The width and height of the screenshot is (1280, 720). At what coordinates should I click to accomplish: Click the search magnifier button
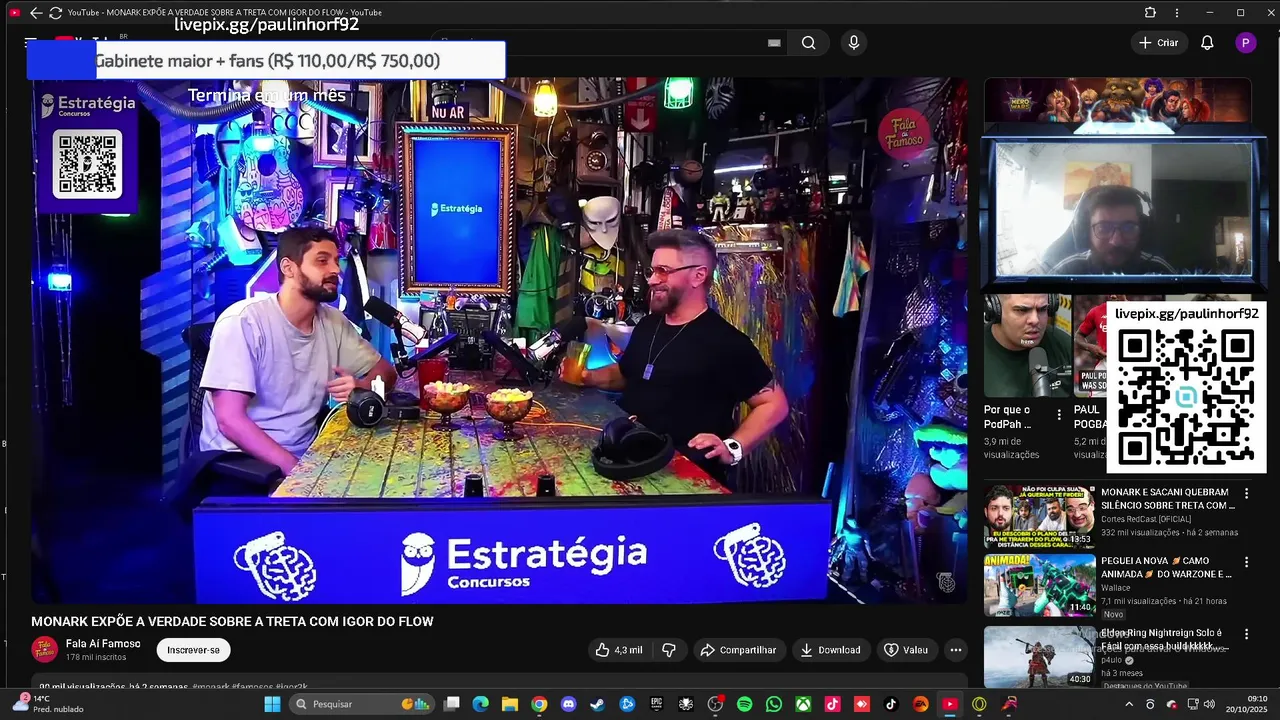pyautogui.click(x=808, y=43)
